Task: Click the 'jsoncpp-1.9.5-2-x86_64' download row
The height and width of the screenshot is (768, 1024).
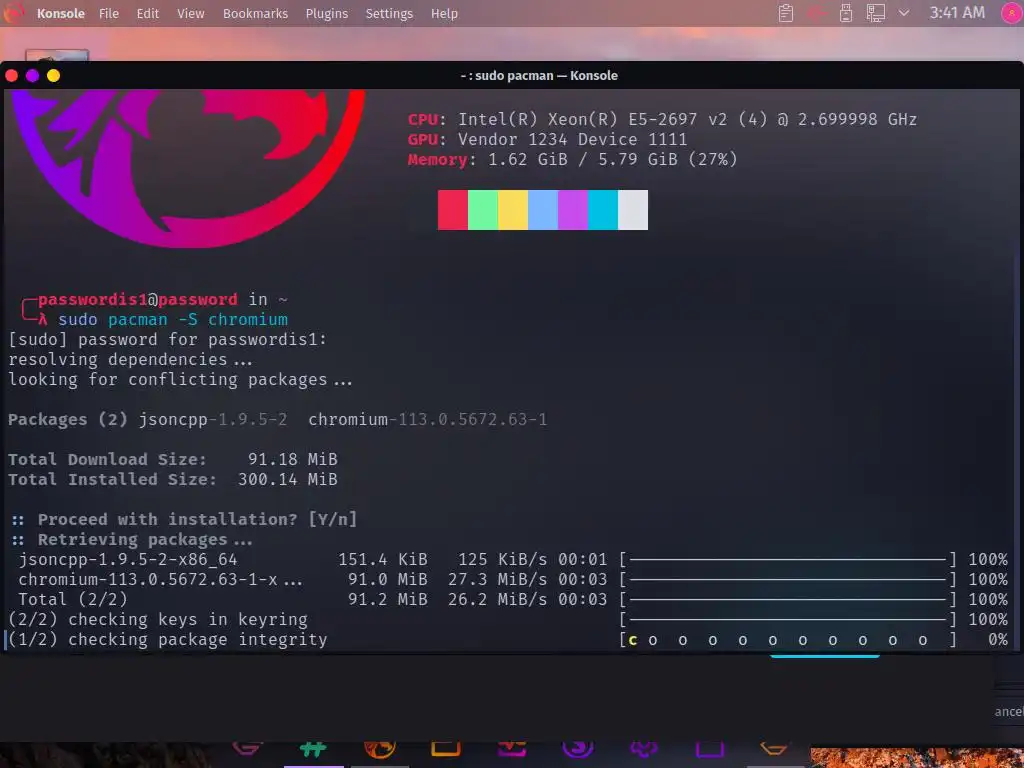Action: (513, 560)
